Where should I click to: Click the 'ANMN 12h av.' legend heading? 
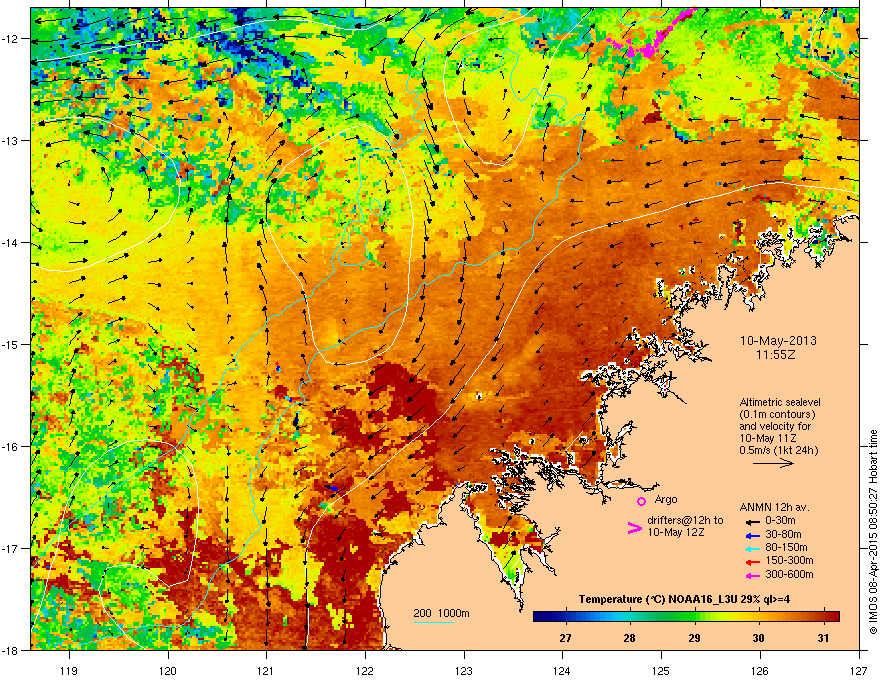tap(774, 507)
